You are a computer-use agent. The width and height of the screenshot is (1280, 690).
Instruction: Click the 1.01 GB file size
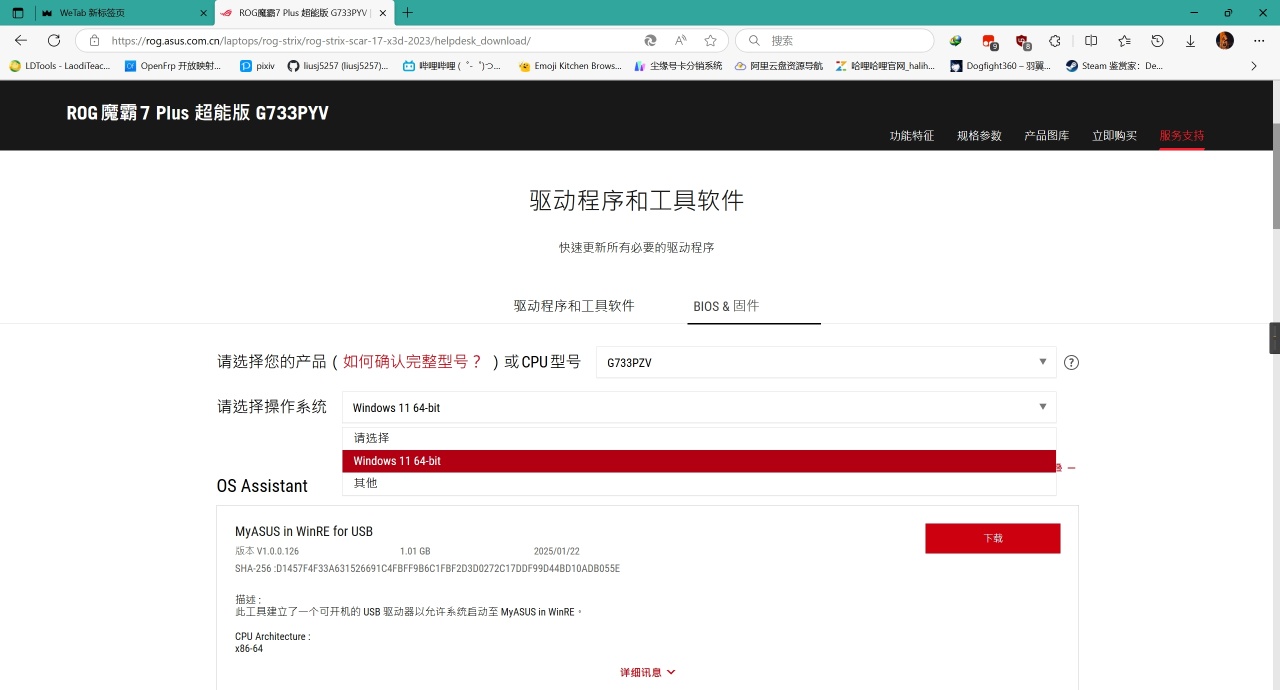point(415,551)
